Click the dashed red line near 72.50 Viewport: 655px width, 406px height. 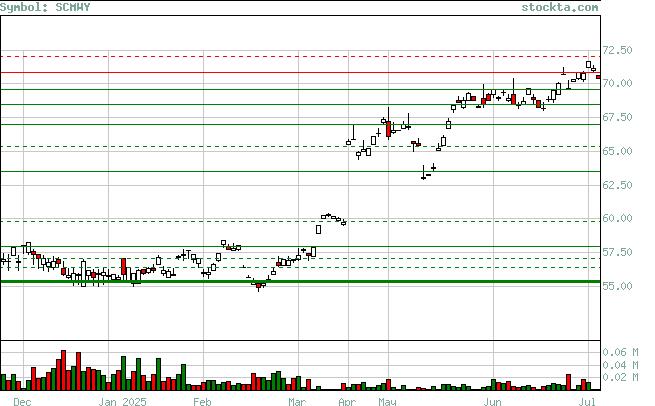[x=300, y=56]
